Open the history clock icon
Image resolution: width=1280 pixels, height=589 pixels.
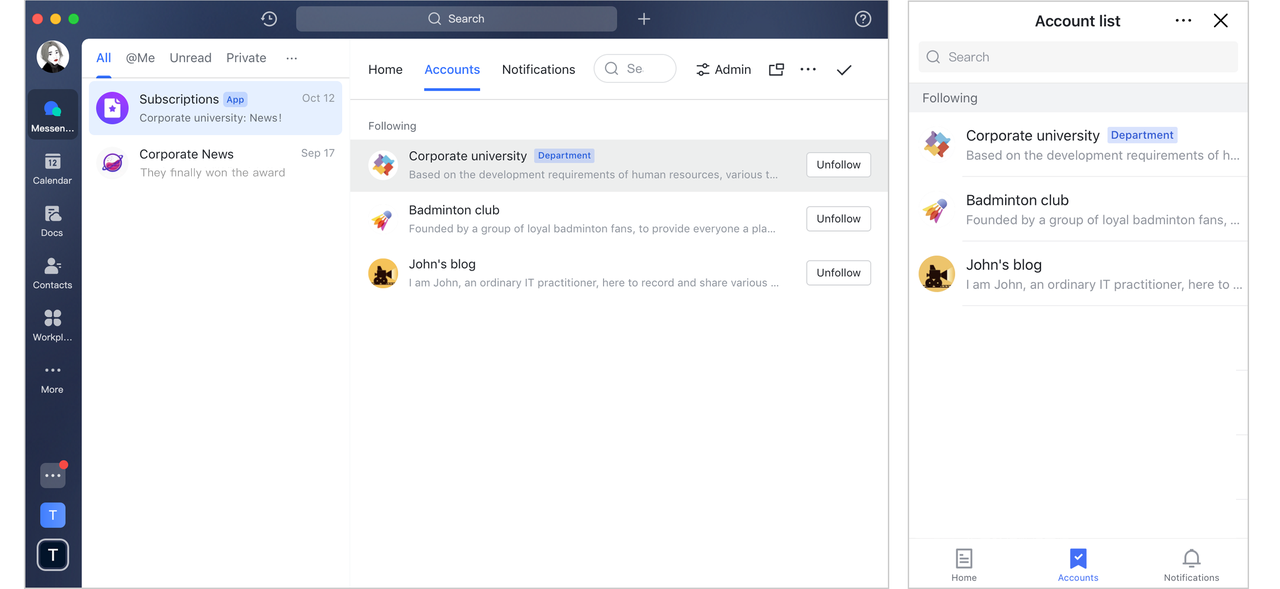(269, 19)
